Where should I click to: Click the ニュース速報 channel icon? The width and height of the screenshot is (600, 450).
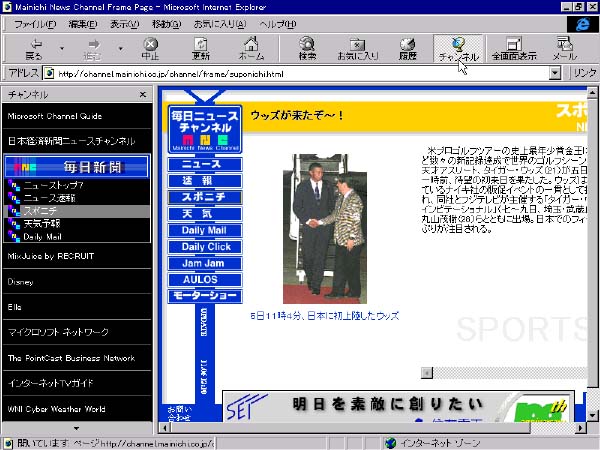pyautogui.click(x=14, y=198)
